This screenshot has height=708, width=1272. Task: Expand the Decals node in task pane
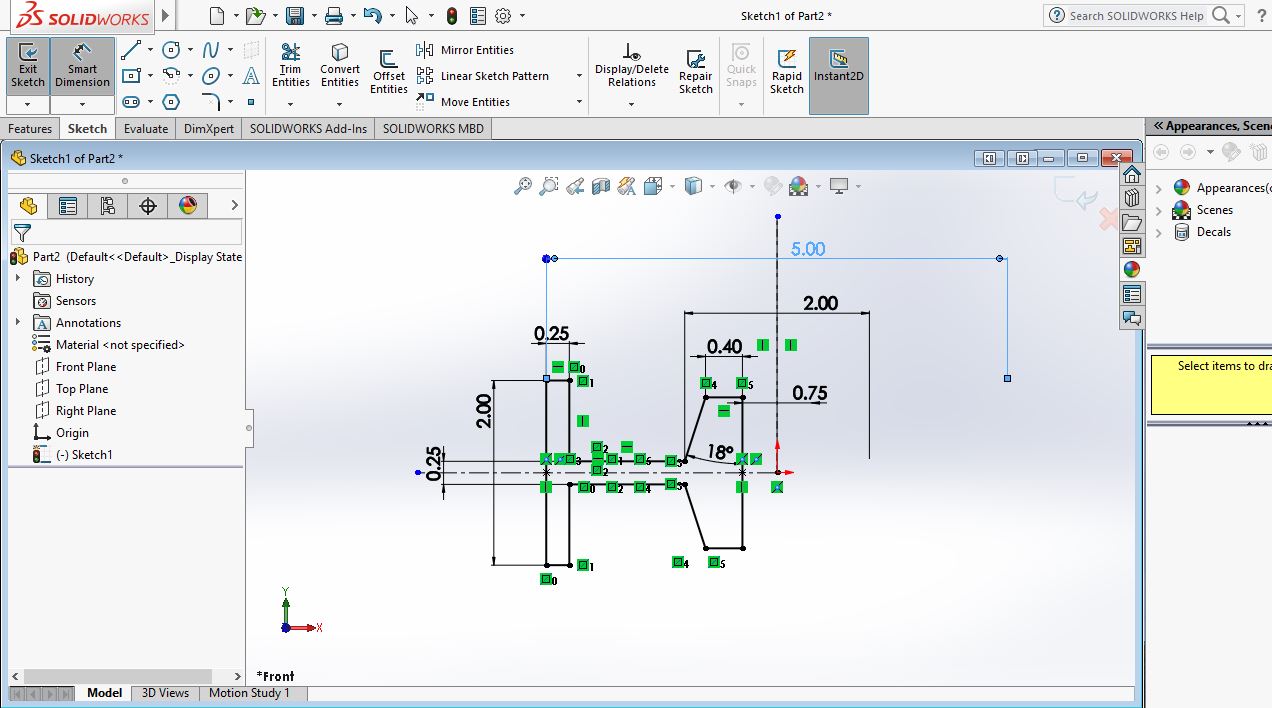(1160, 232)
